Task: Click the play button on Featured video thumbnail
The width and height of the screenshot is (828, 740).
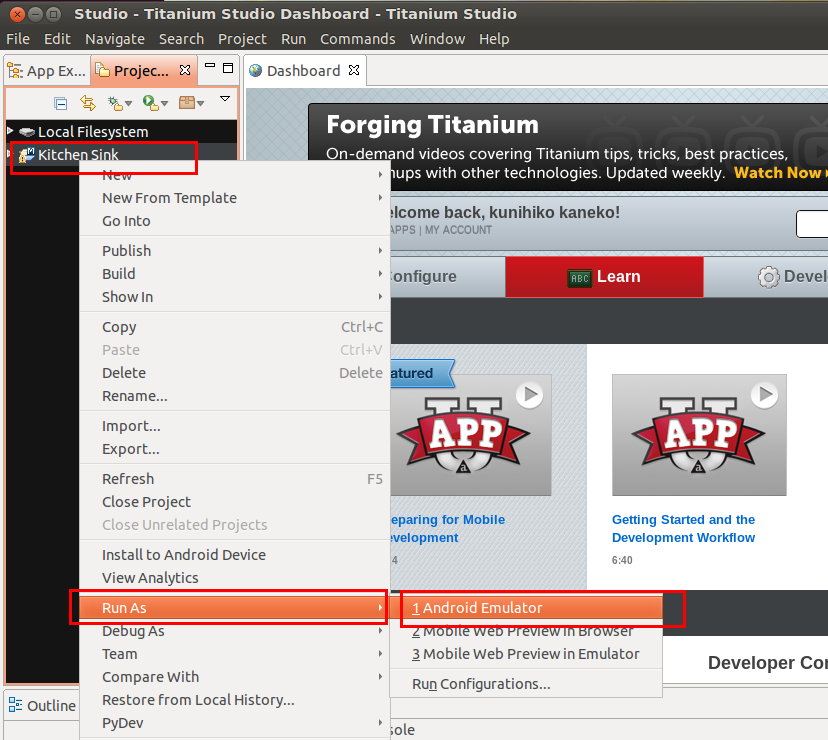Action: pyautogui.click(x=530, y=395)
